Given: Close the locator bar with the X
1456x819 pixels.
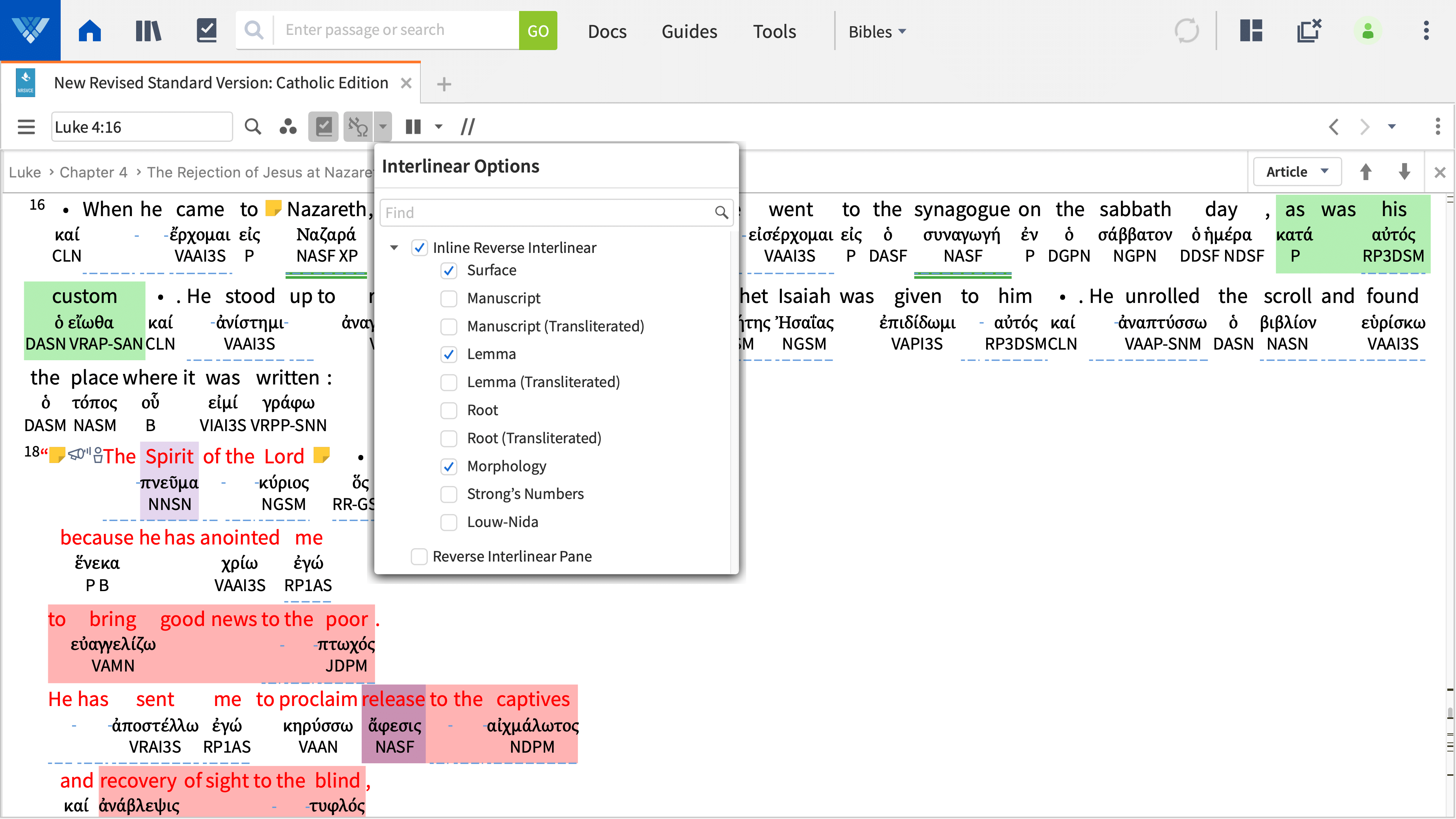Looking at the screenshot, I should pyautogui.click(x=1440, y=172).
